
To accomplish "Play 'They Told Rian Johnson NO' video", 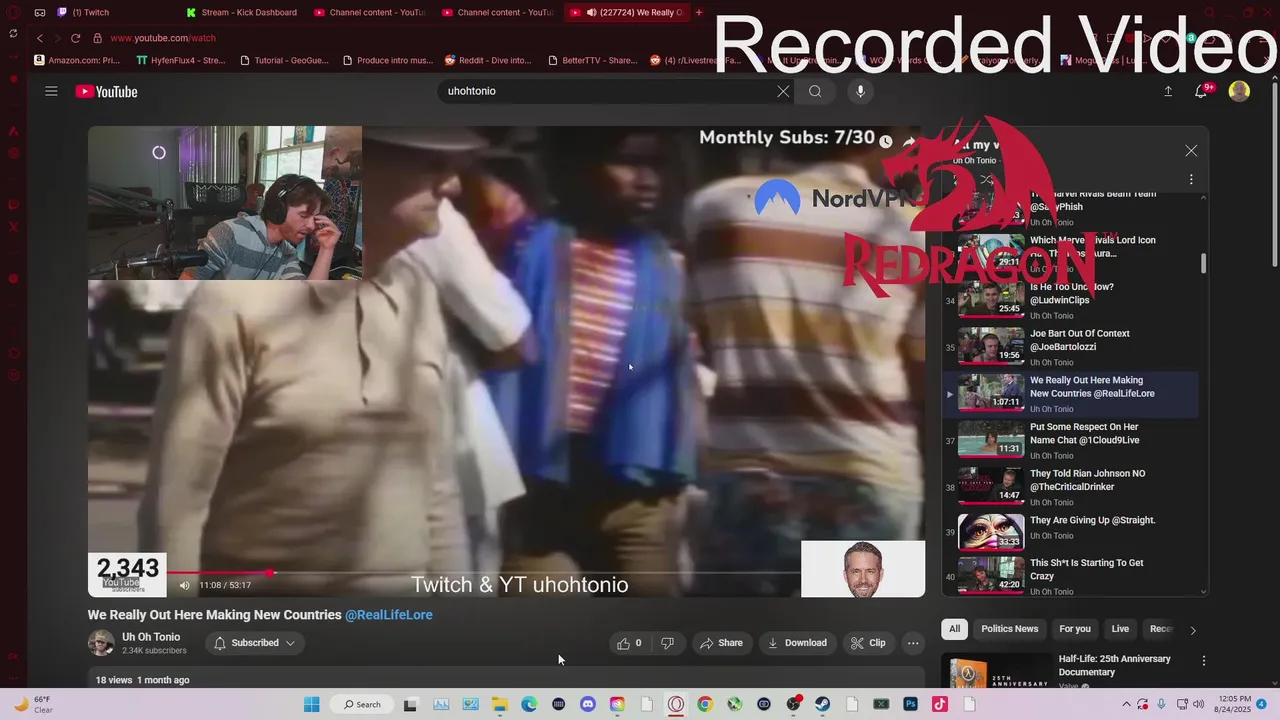I will pyautogui.click(x=1070, y=488).
